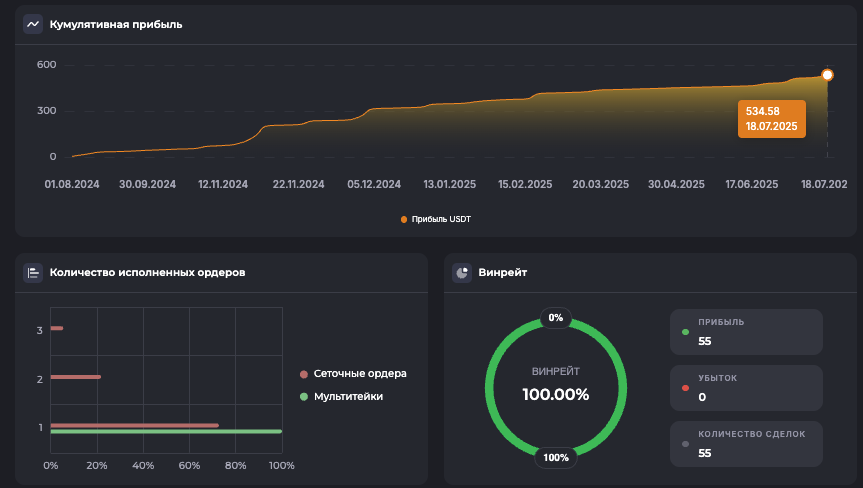863x488 pixels.
Task: Click the bar chart icon beside Количество исполненных ордеров
Action: (33, 272)
